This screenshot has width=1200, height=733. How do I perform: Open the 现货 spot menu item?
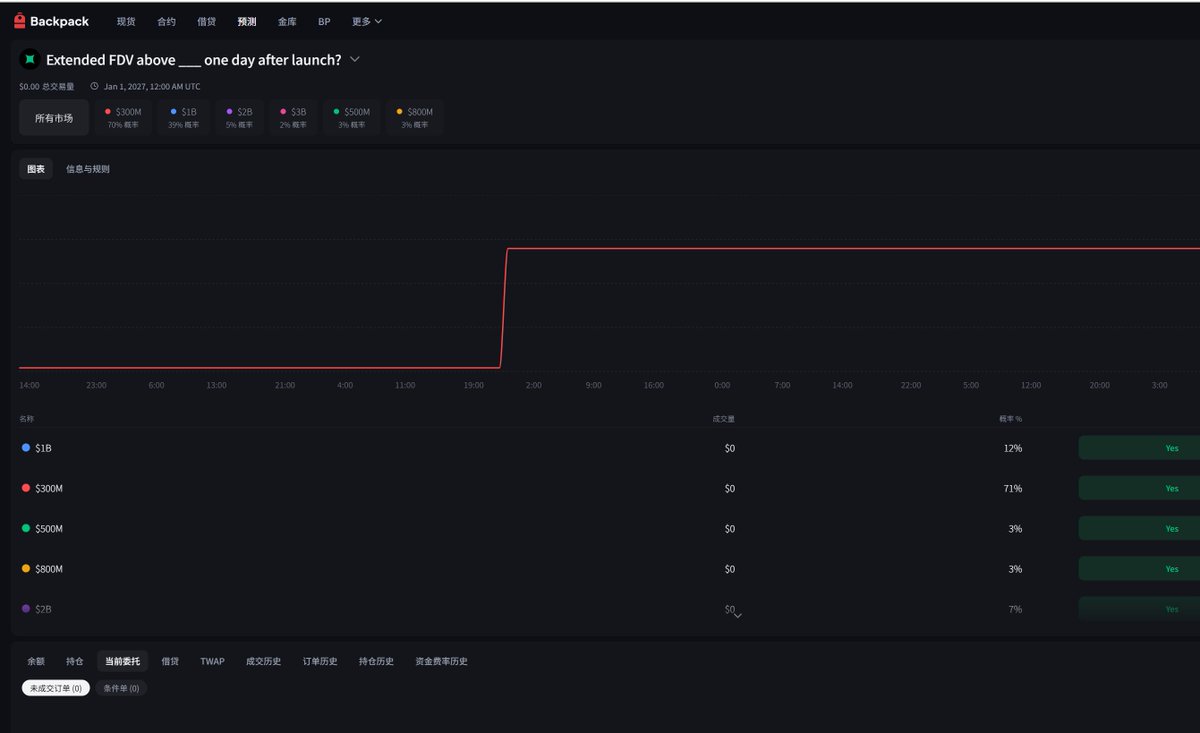pyautogui.click(x=126, y=21)
